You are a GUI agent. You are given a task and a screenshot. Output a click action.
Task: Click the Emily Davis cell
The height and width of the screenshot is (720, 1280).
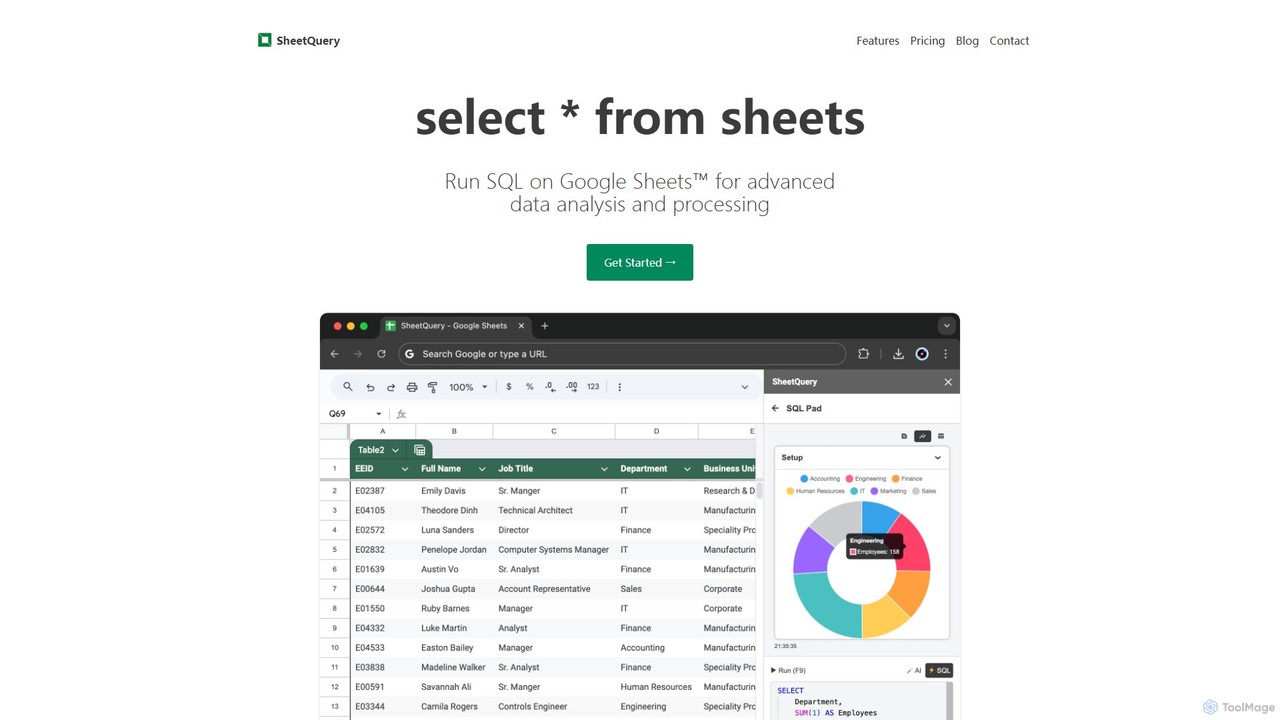pos(455,491)
